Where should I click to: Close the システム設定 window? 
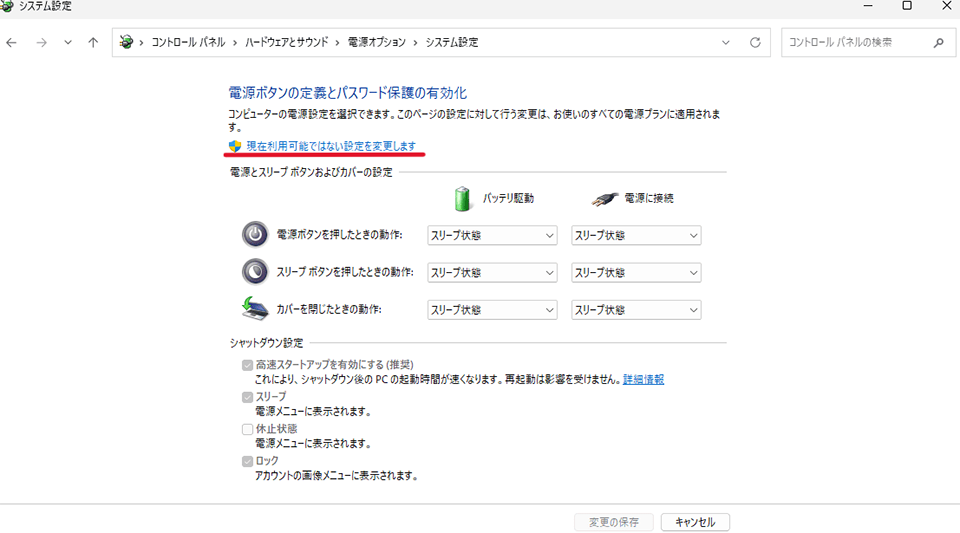946,6
